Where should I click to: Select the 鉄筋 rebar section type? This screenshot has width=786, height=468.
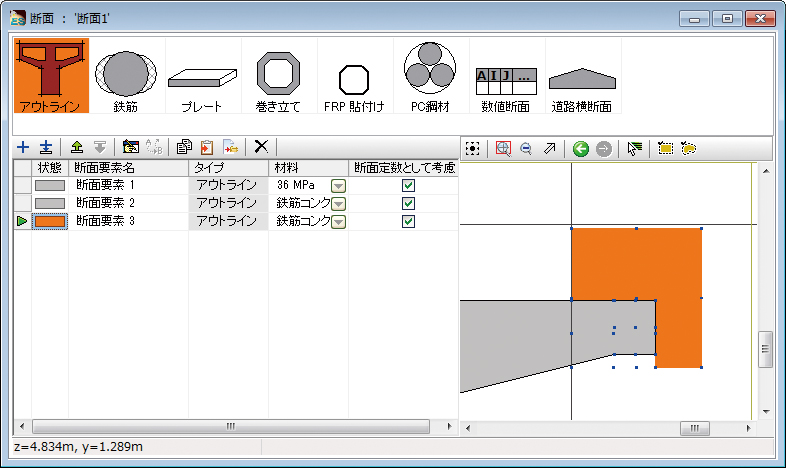click(126, 76)
